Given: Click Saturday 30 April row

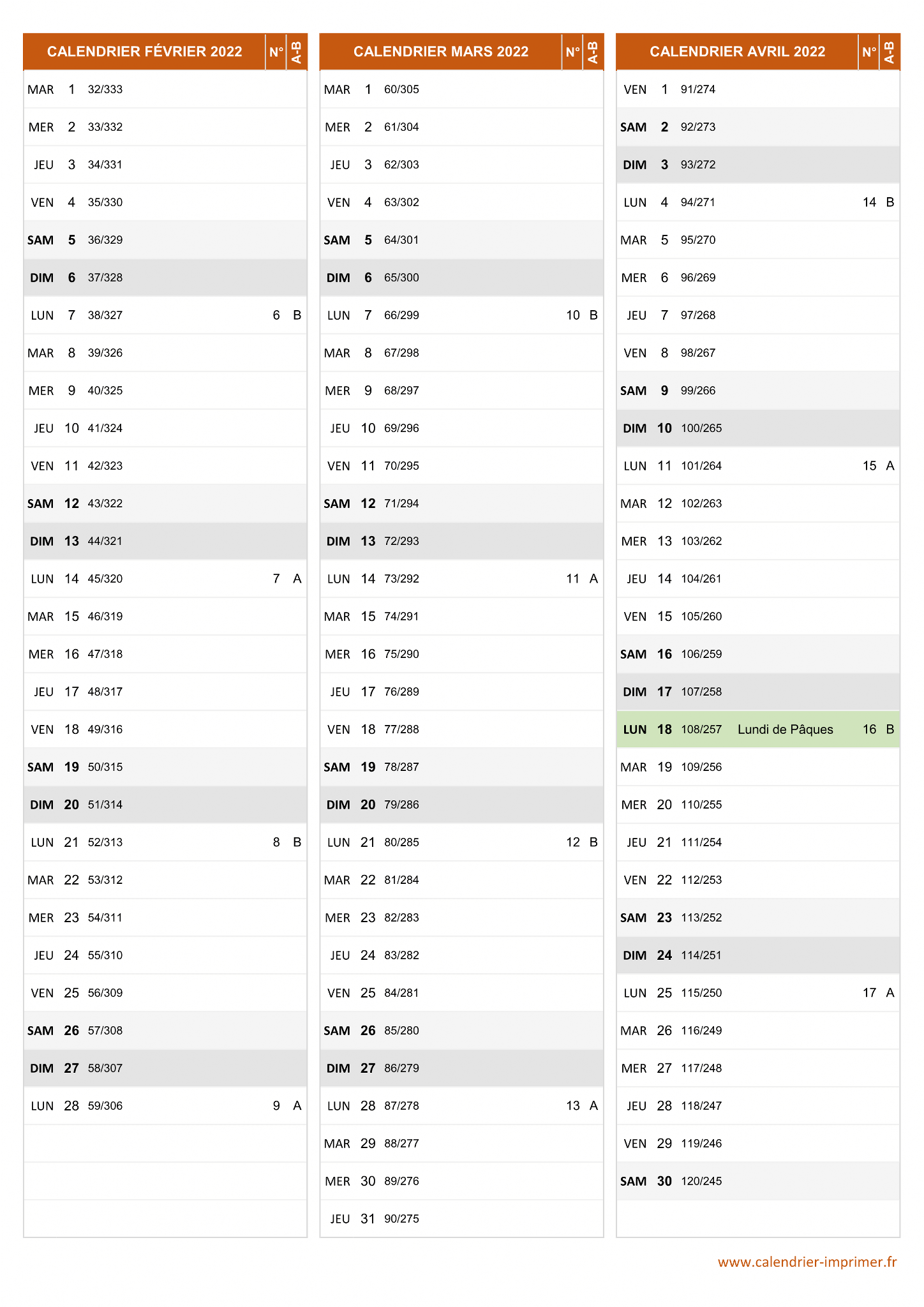Looking at the screenshot, I should tap(758, 1181).
